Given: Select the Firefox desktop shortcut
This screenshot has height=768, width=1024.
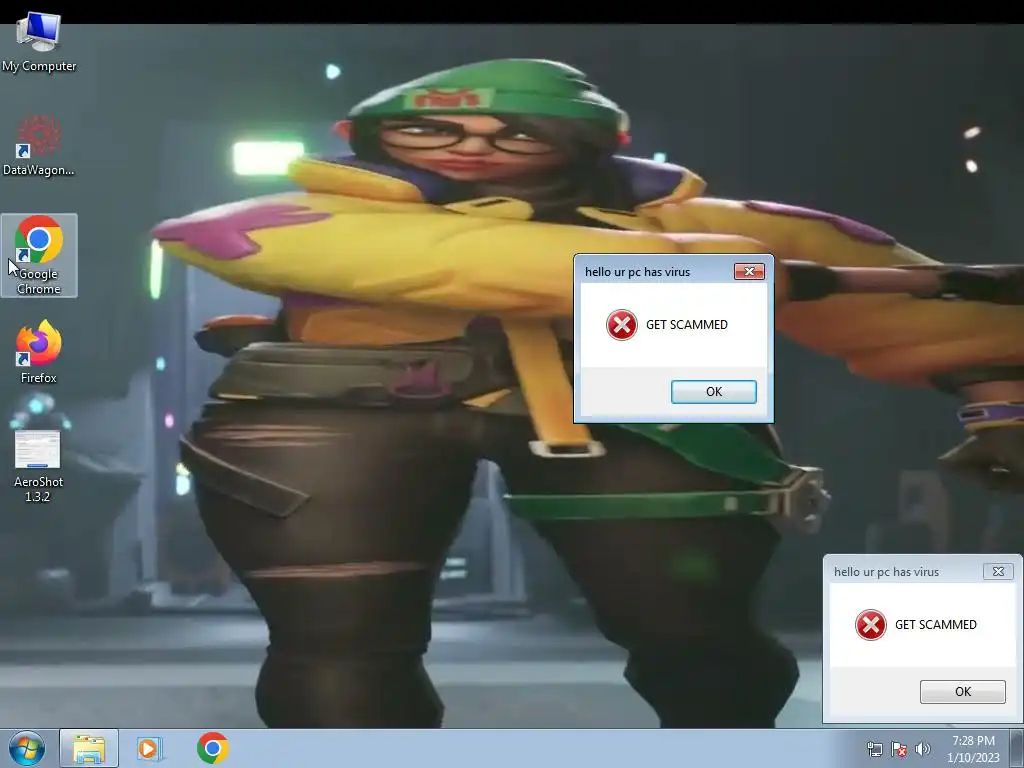Looking at the screenshot, I should coord(39,352).
